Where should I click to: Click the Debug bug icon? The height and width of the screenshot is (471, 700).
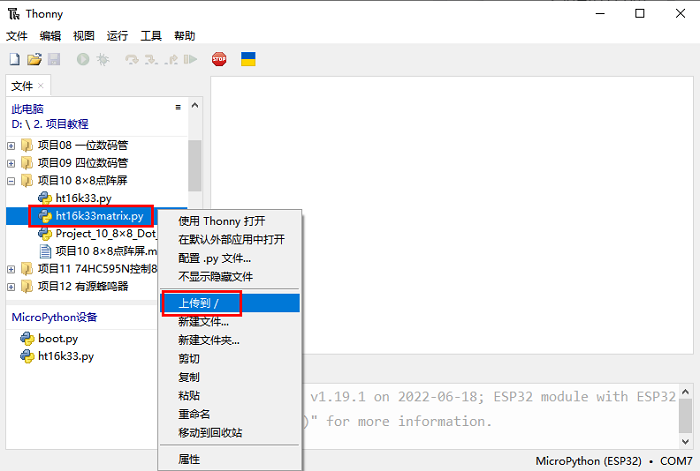click(101, 60)
